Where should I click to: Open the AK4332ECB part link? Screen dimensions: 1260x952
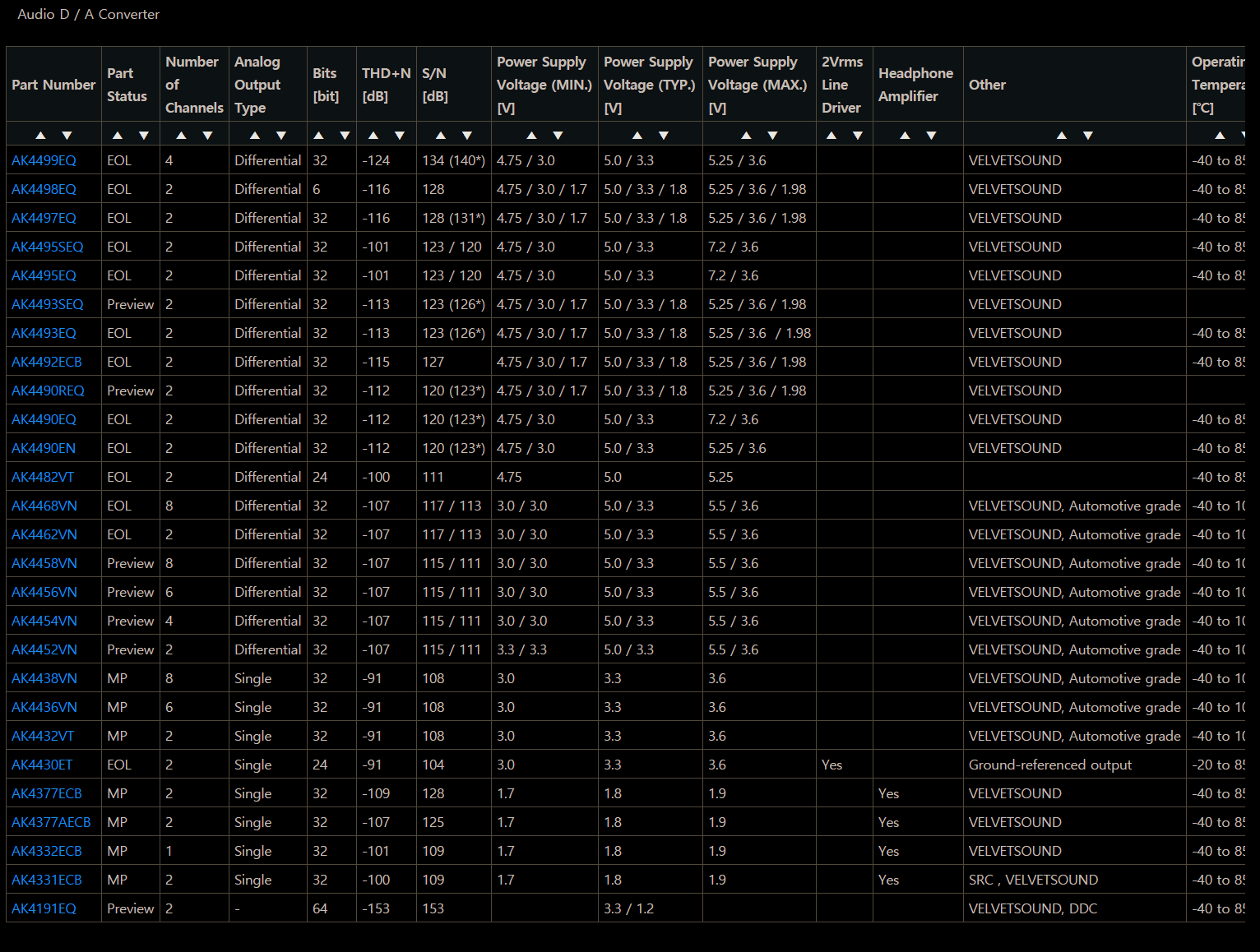coord(47,851)
